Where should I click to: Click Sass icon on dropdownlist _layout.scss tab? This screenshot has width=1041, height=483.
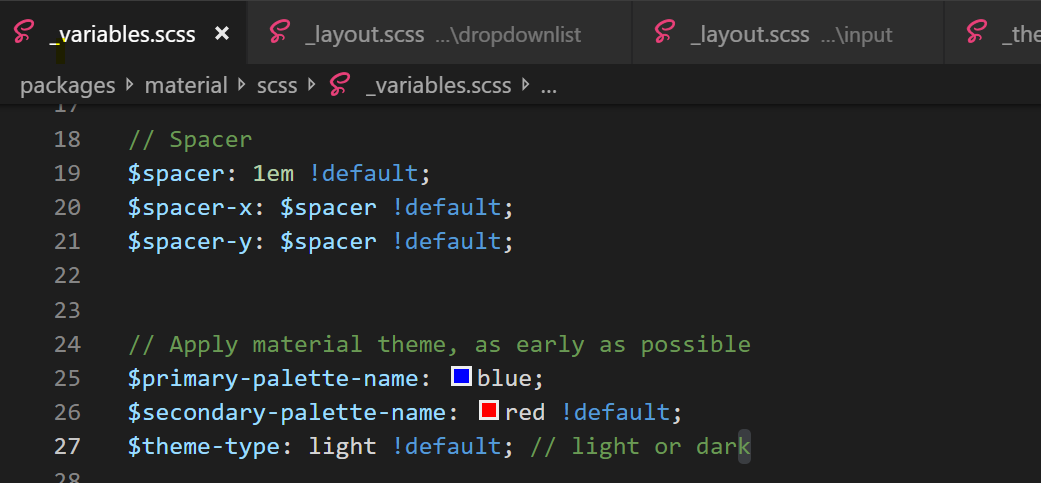[281, 33]
